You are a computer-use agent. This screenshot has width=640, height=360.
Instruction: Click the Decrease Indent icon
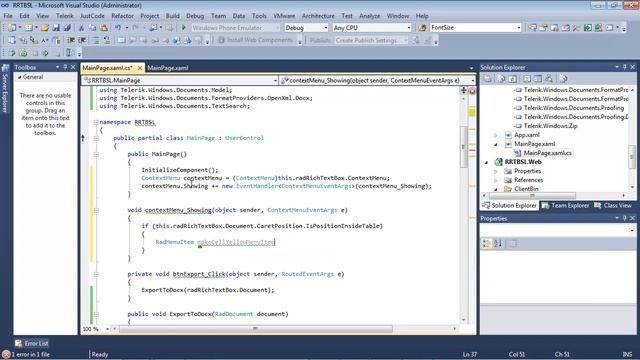tap(71, 40)
